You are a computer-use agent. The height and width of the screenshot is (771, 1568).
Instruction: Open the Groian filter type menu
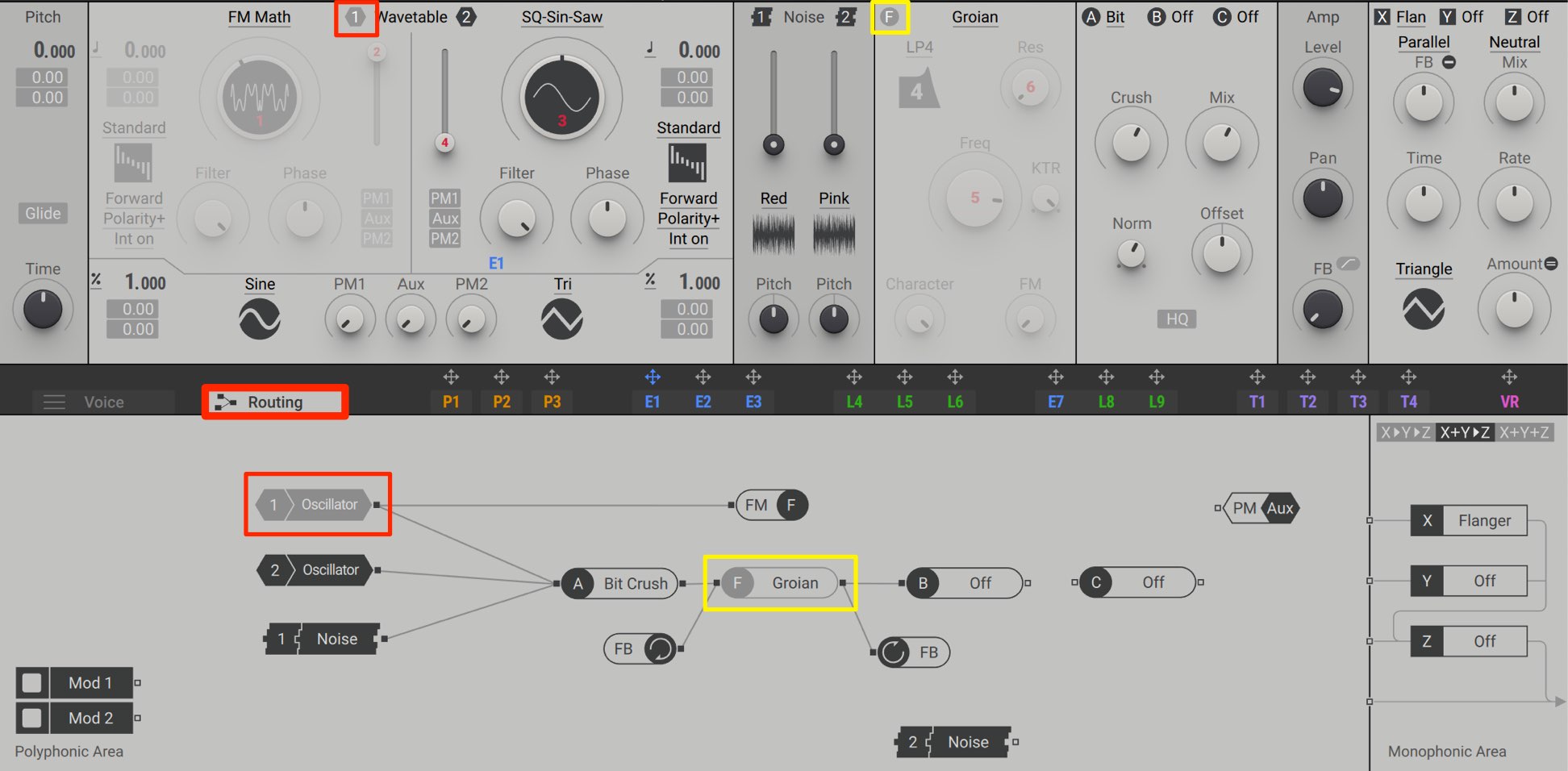(x=974, y=17)
